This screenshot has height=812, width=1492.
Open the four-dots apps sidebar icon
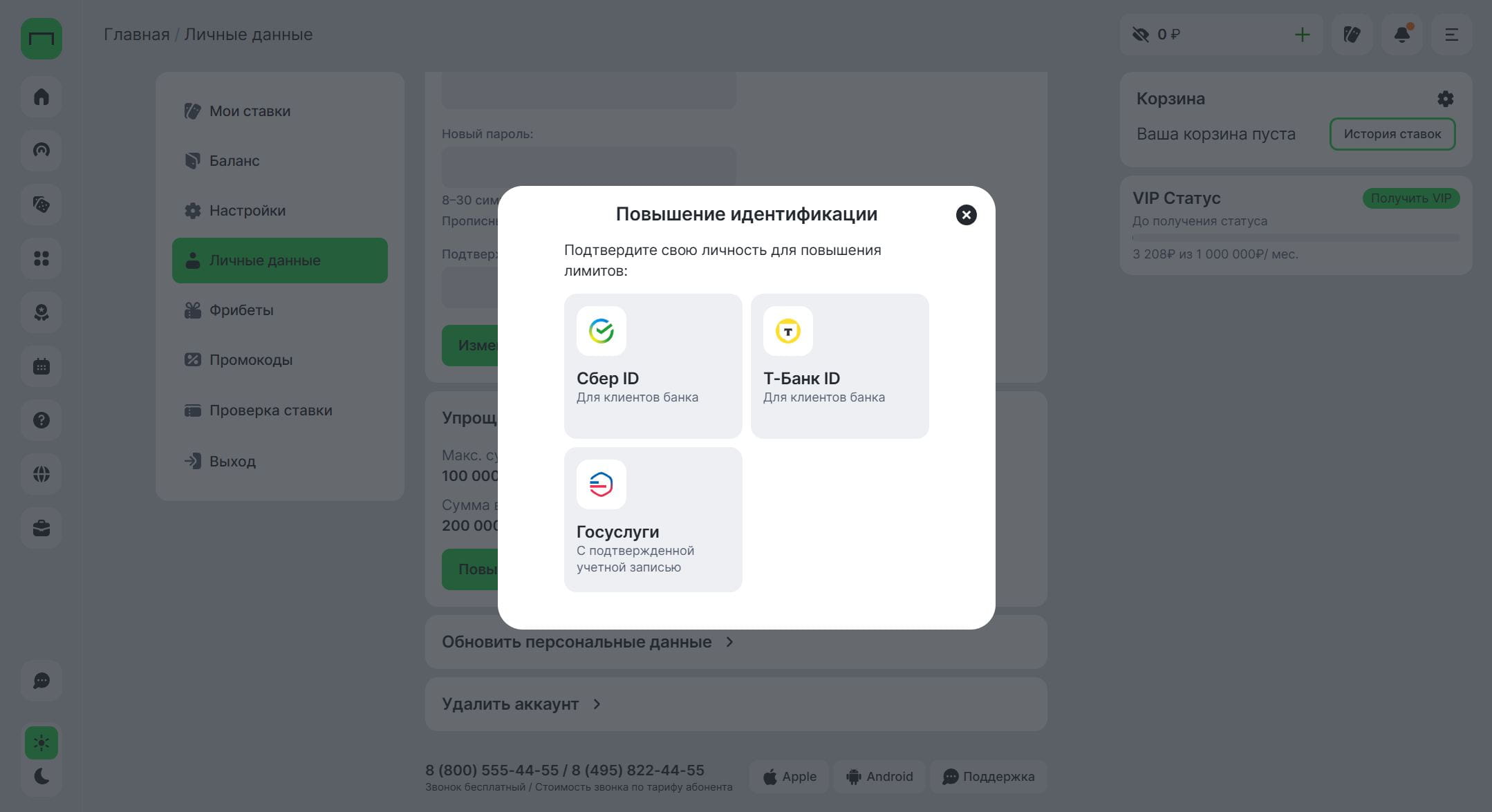click(41, 258)
